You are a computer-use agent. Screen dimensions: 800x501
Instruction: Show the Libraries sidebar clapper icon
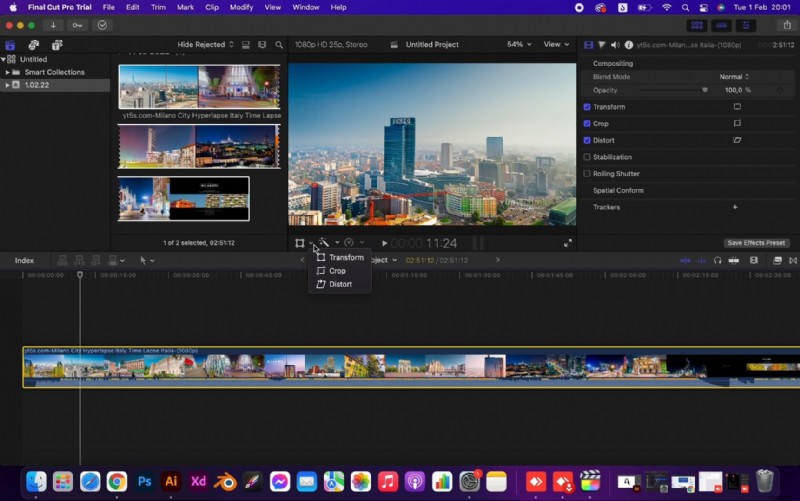(10, 45)
